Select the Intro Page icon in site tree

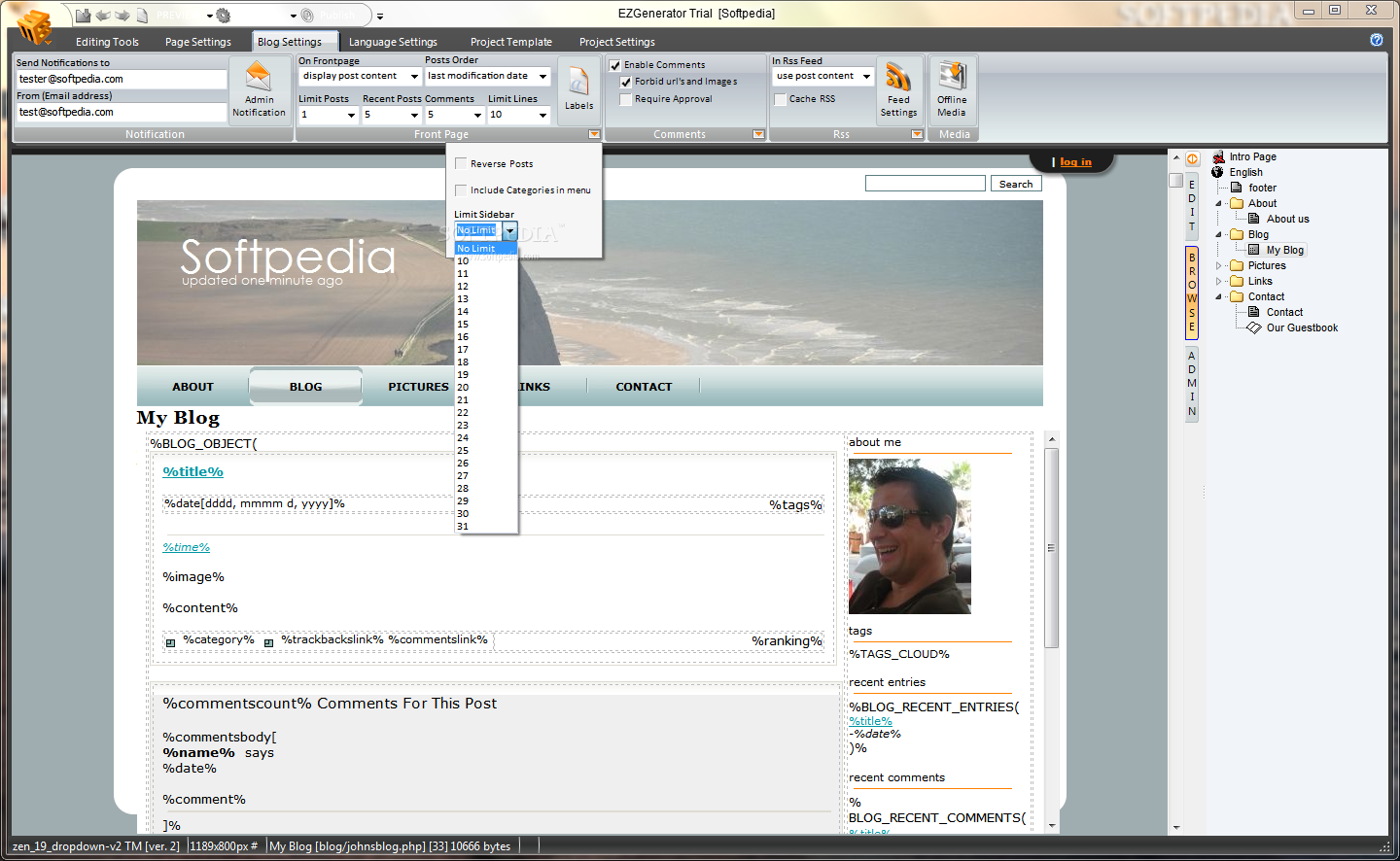point(1218,156)
